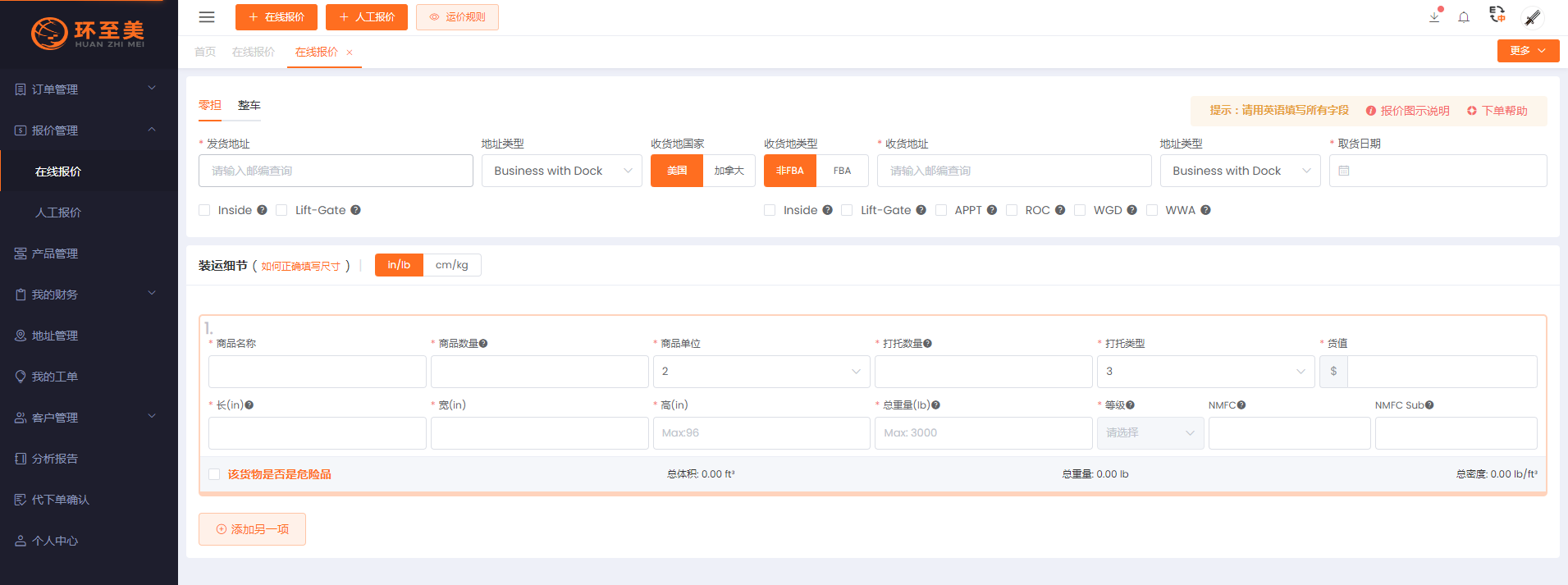Enable the WWA checkbox
The width and height of the screenshot is (1568, 585).
point(1152,210)
